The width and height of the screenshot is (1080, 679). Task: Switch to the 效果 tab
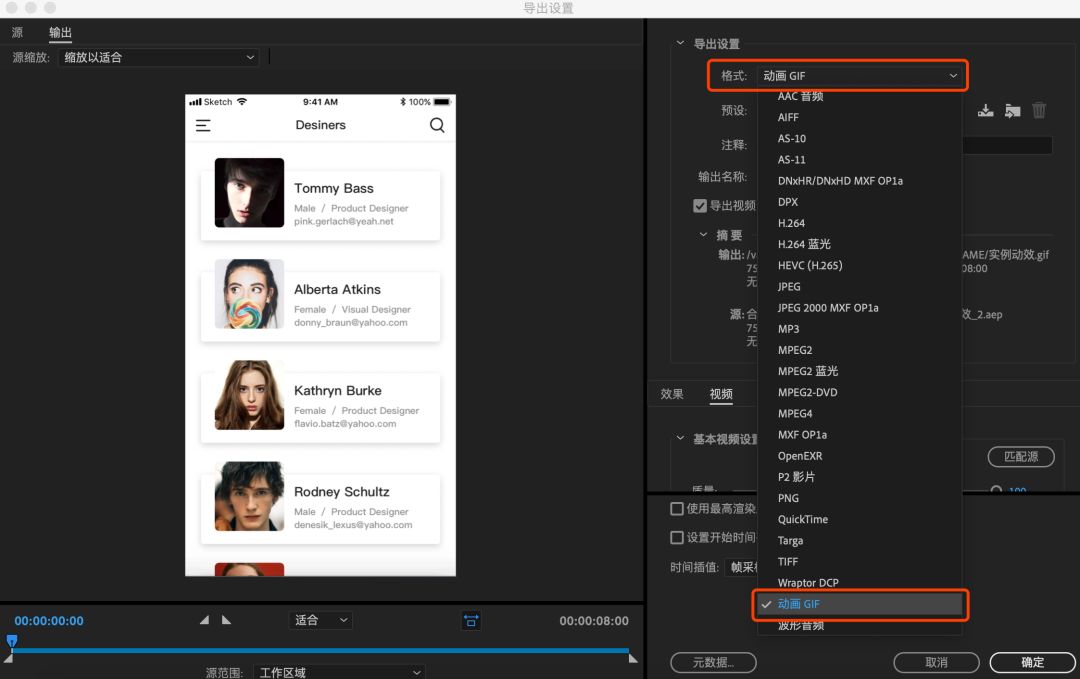[671, 394]
